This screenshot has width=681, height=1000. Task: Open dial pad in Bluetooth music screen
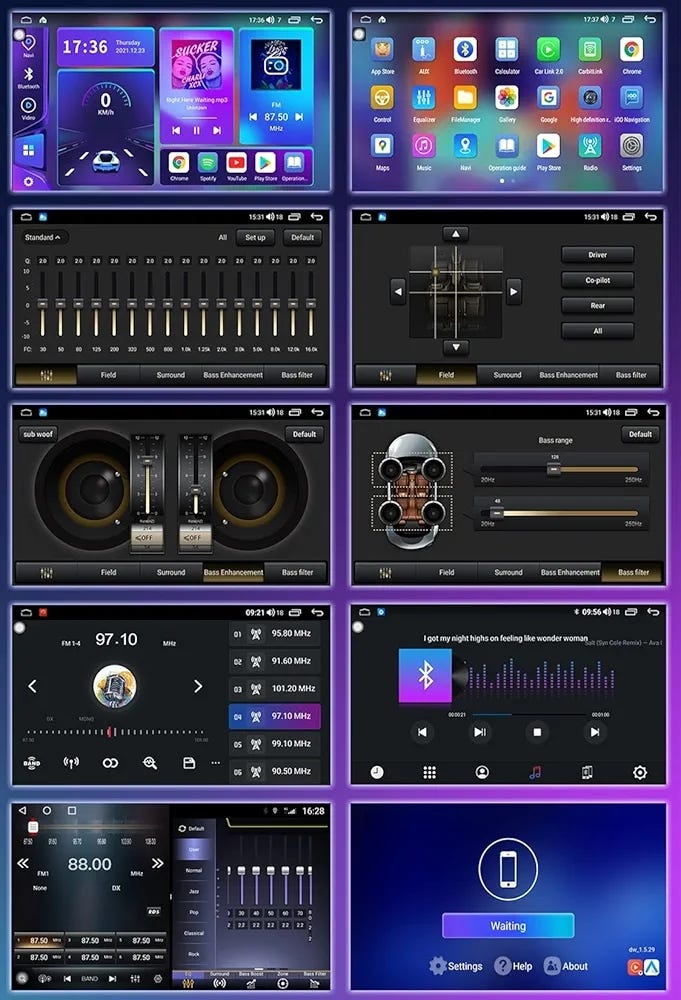[x=430, y=772]
